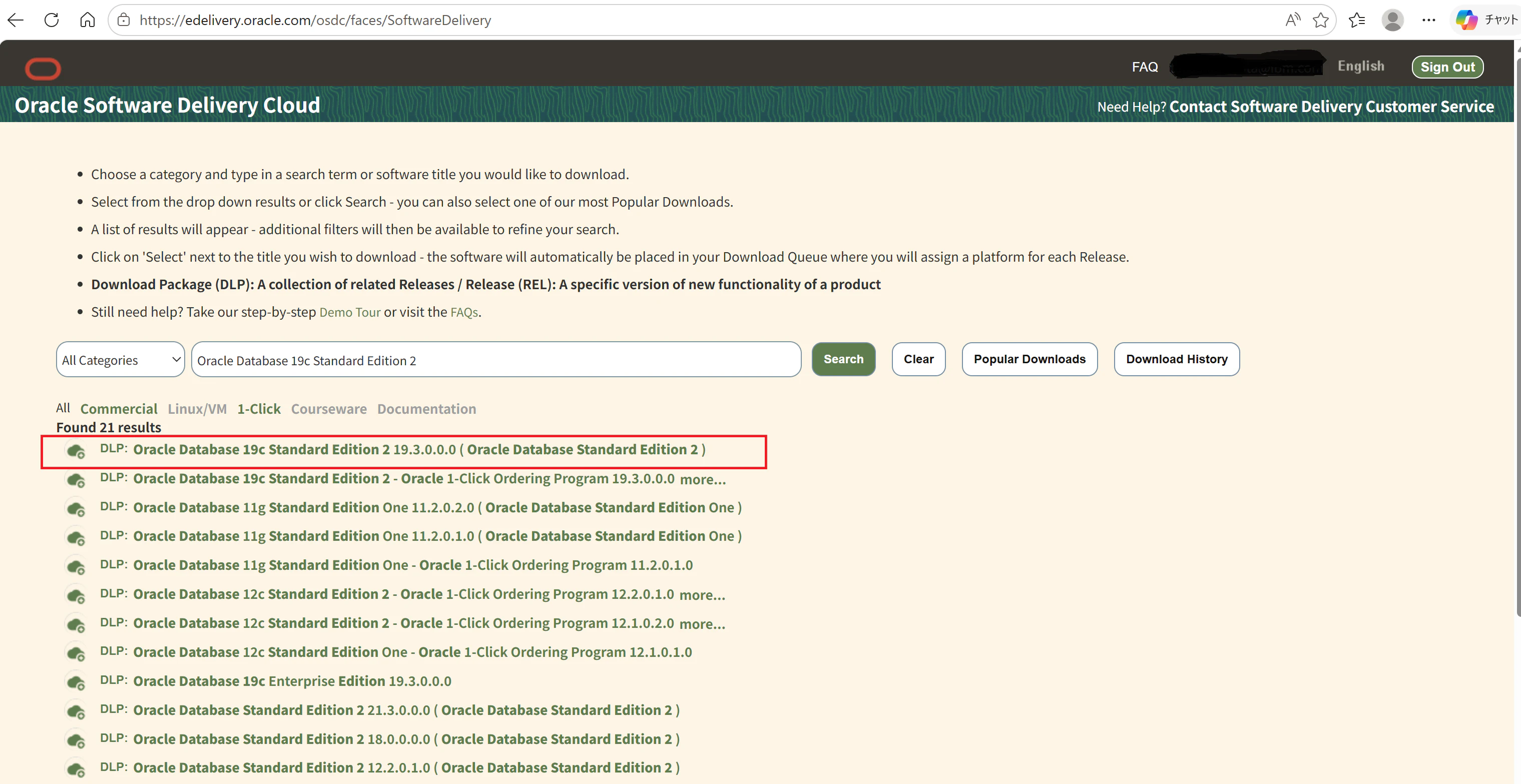Open the All Categories dropdown

(121, 360)
